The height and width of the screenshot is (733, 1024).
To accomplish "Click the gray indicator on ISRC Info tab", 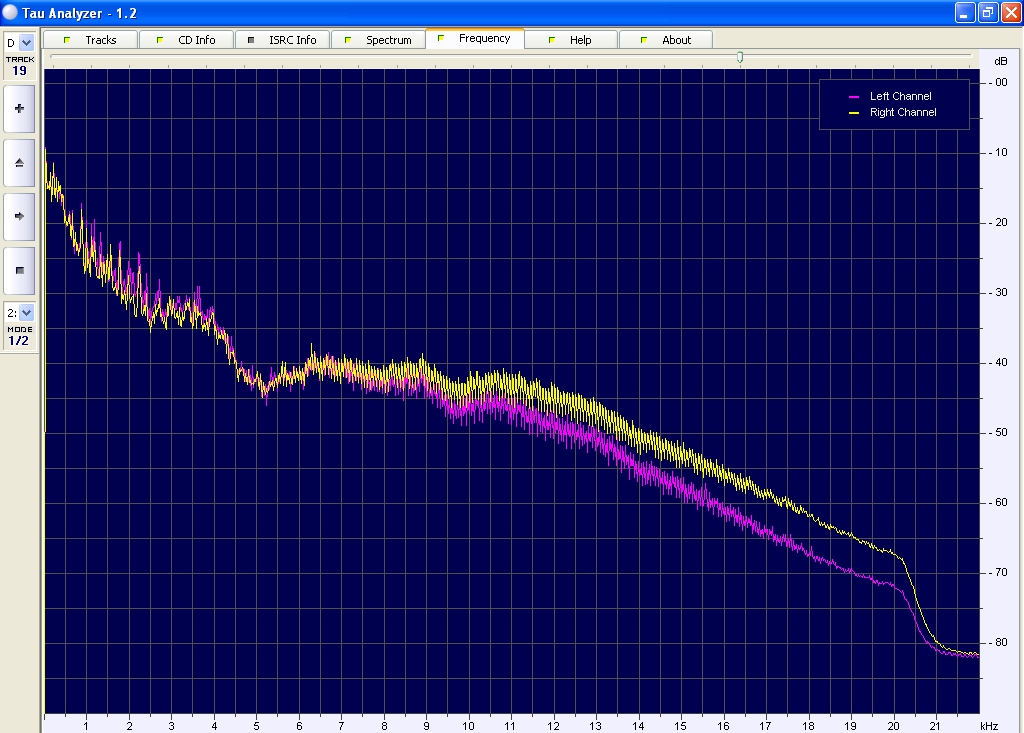I will tap(251, 40).
